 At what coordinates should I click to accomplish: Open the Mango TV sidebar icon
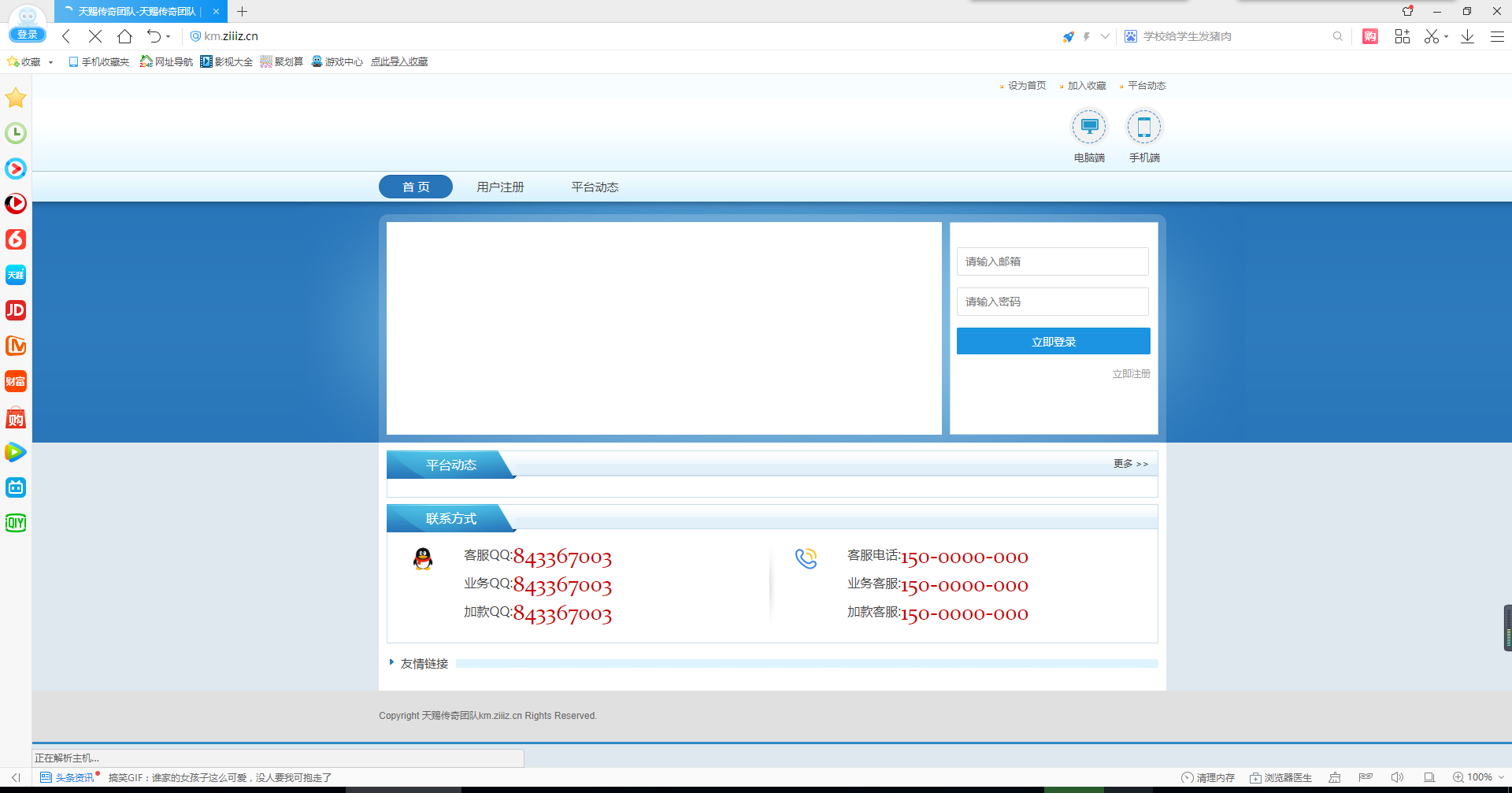(x=16, y=346)
